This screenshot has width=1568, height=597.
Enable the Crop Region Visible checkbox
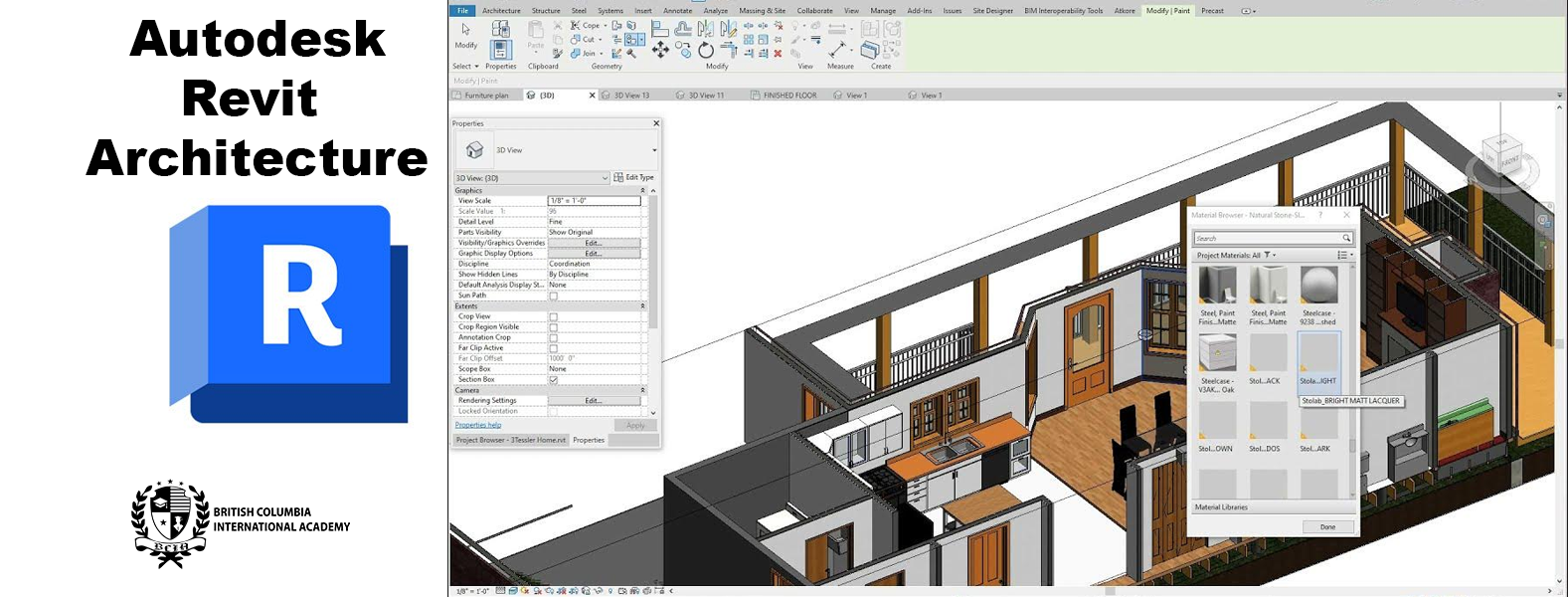coord(554,326)
